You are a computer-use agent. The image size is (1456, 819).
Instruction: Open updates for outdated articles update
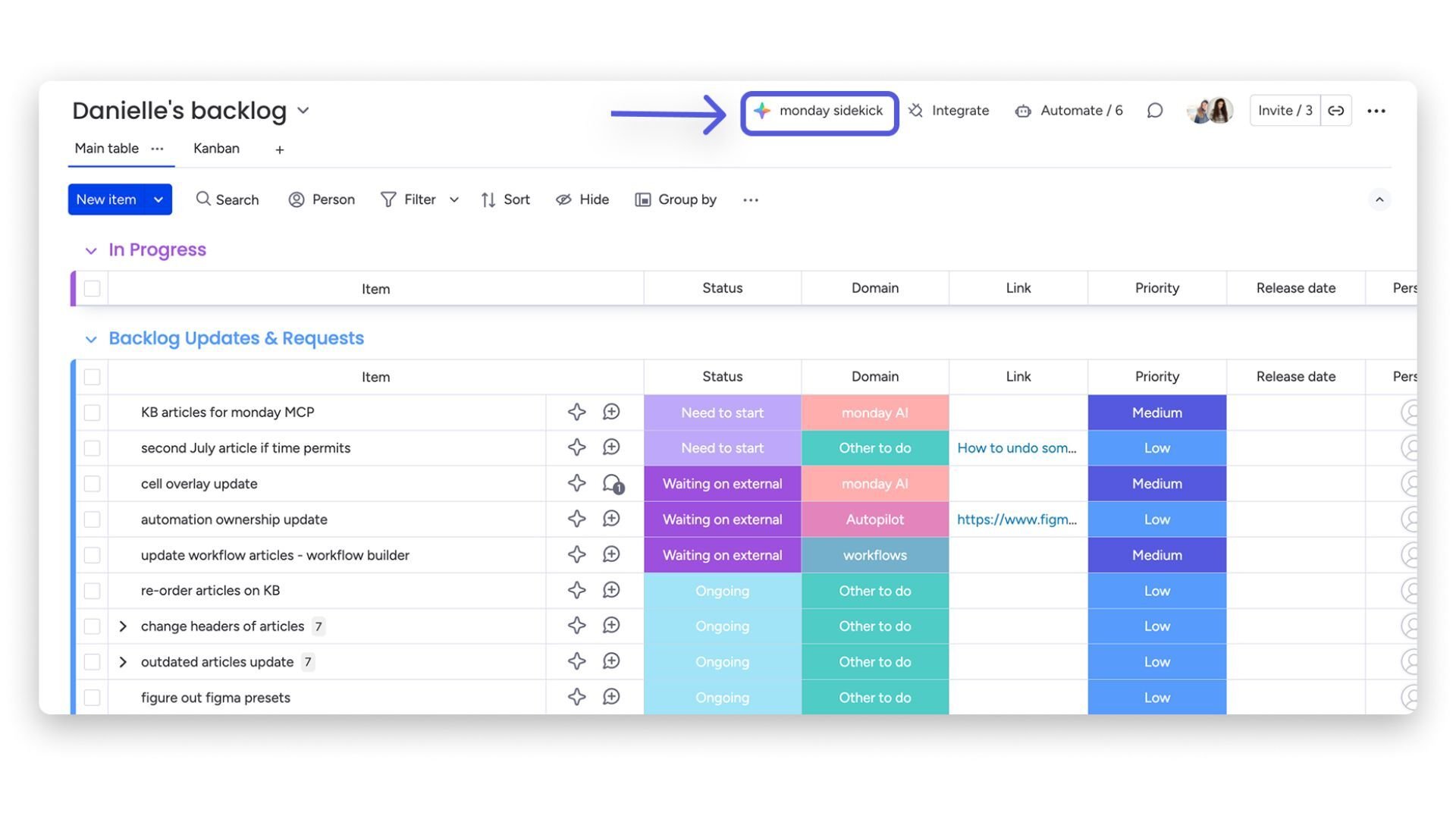tap(611, 661)
